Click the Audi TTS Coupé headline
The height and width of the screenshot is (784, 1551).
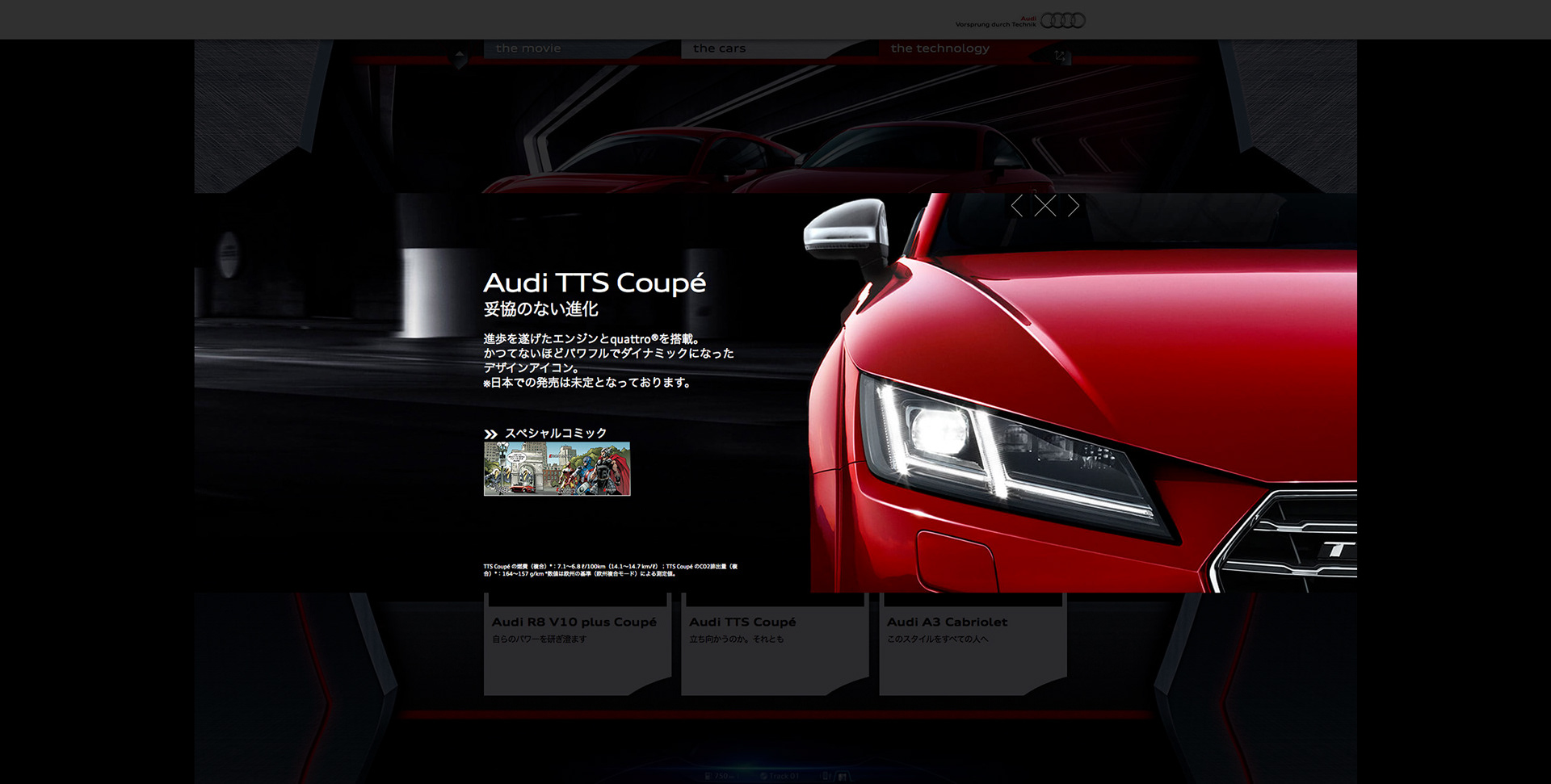pyautogui.click(x=595, y=283)
